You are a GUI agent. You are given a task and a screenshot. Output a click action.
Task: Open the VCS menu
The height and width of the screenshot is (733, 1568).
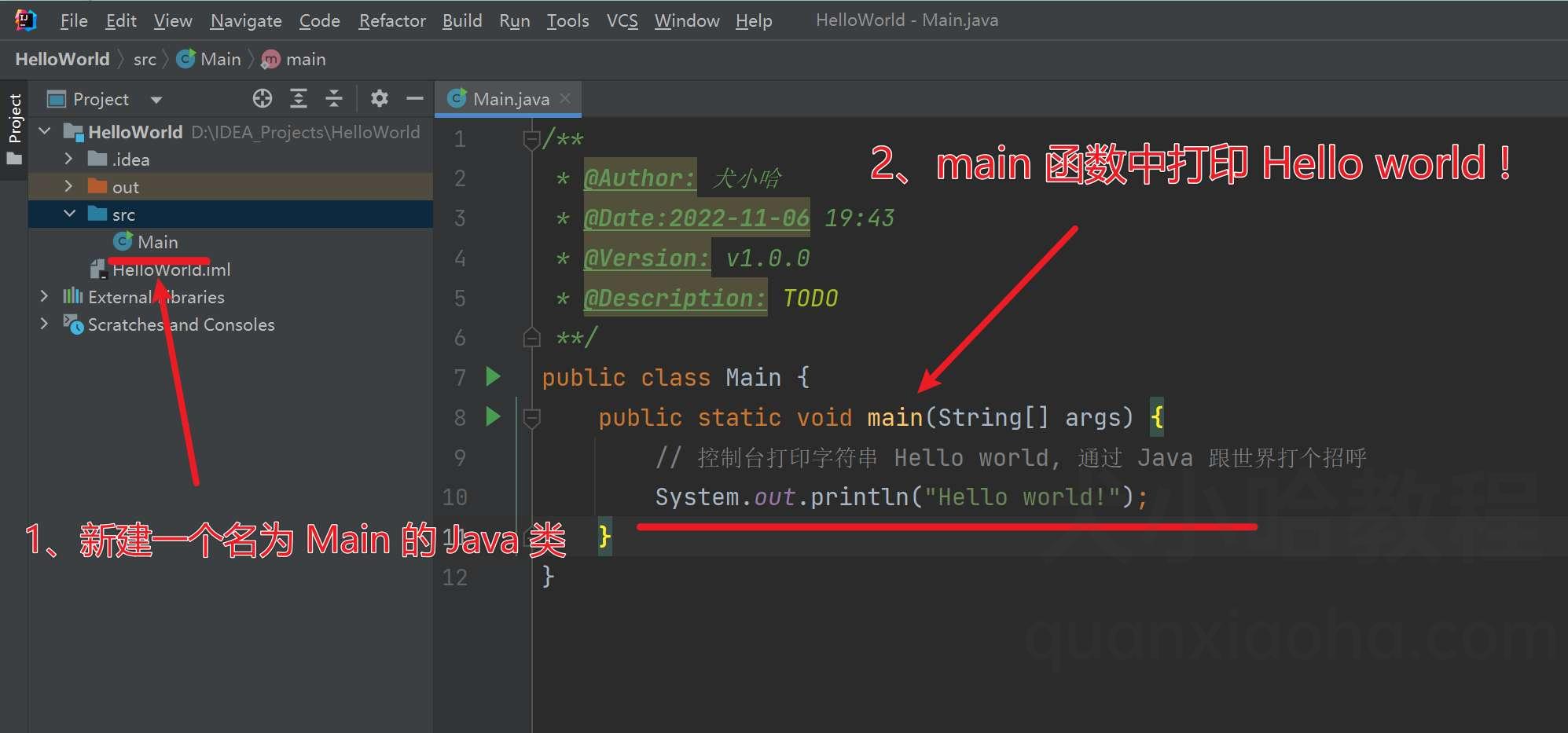point(622,20)
